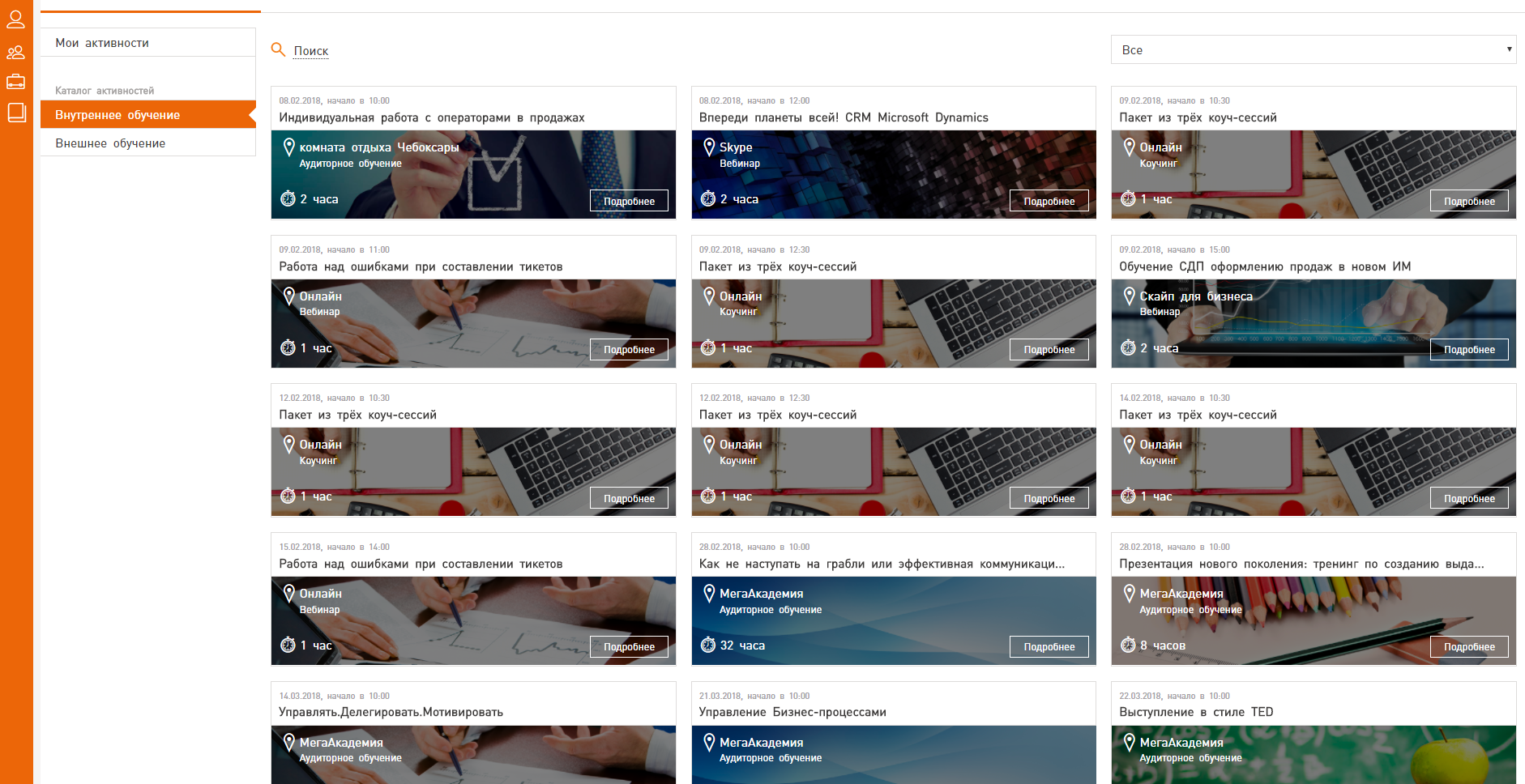Click location pin for комната отдыха Чебоксары
This screenshot has width=1525, height=784.
point(288,147)
